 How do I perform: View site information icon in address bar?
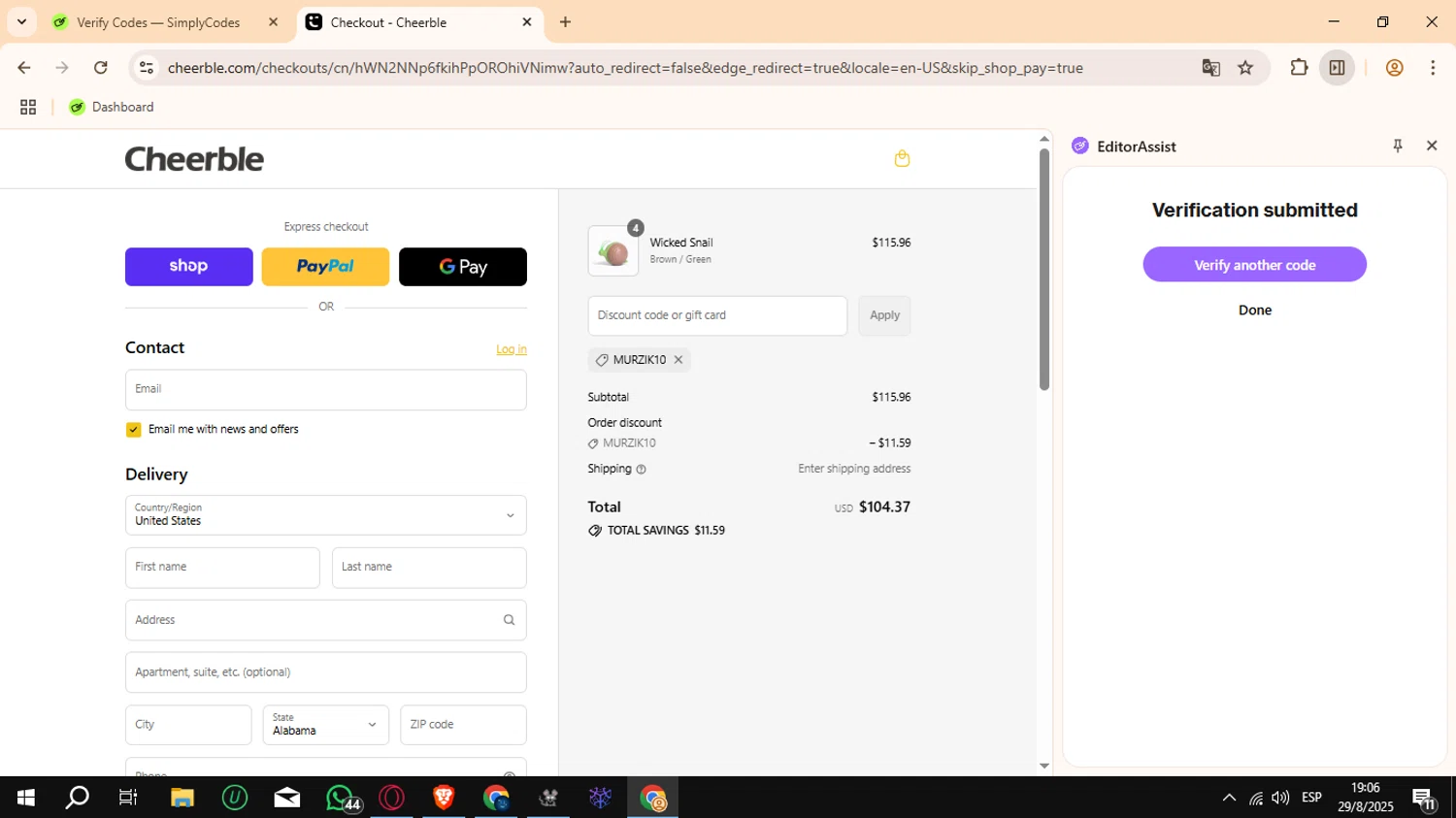pos(147,68)
